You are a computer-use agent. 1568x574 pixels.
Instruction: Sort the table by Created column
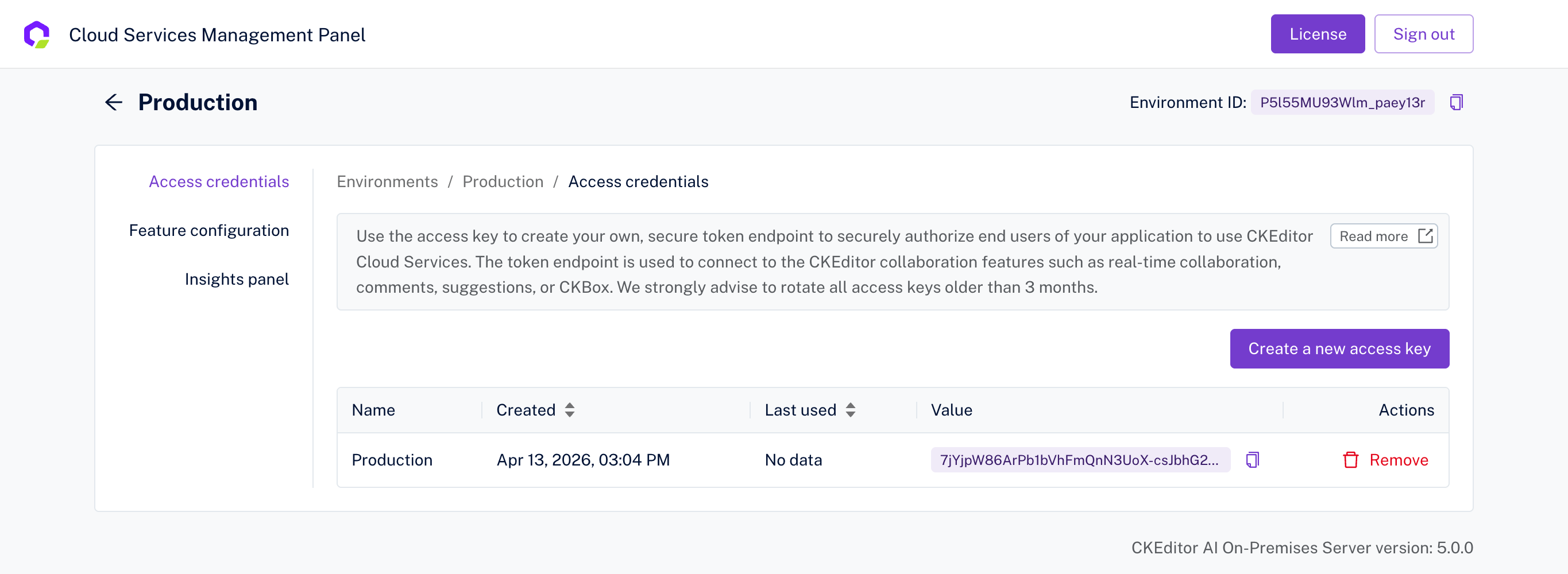tap(569, 410)
